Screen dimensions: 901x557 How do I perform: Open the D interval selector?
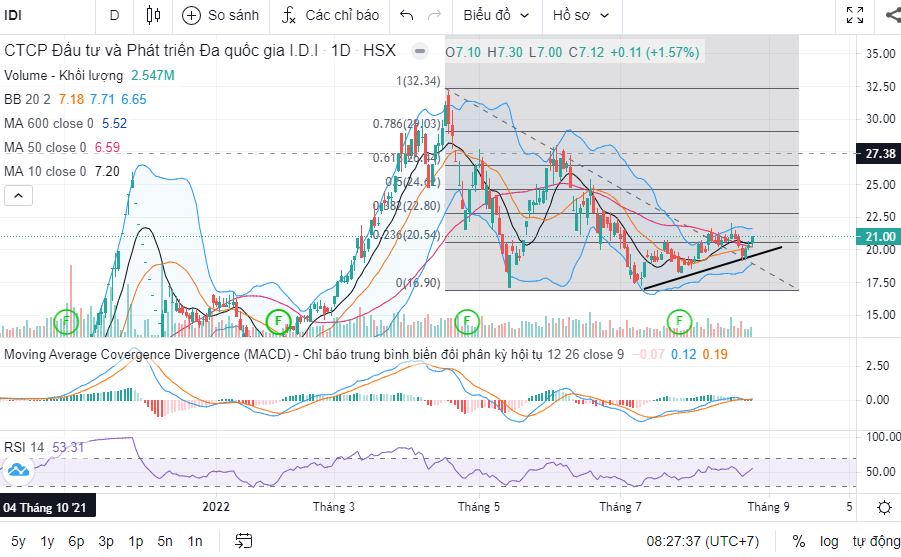[114, 15]
